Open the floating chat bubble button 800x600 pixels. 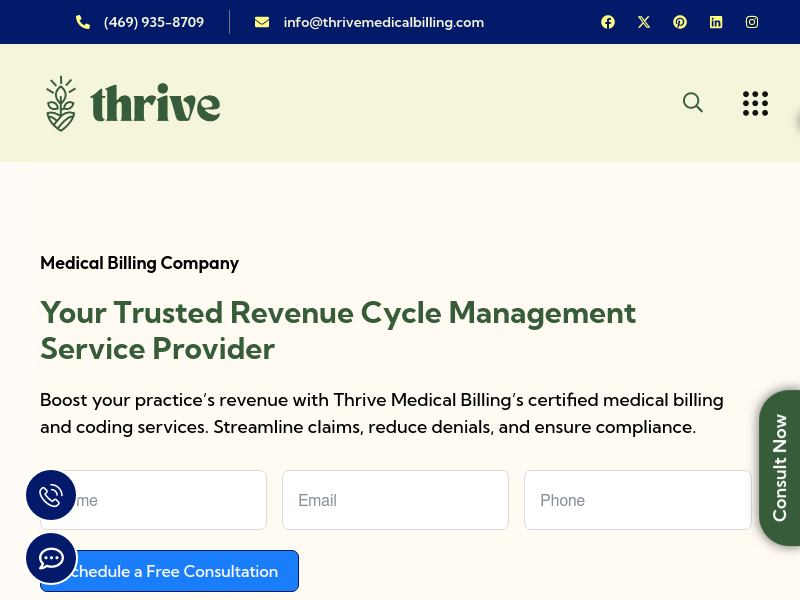point(51,559)
